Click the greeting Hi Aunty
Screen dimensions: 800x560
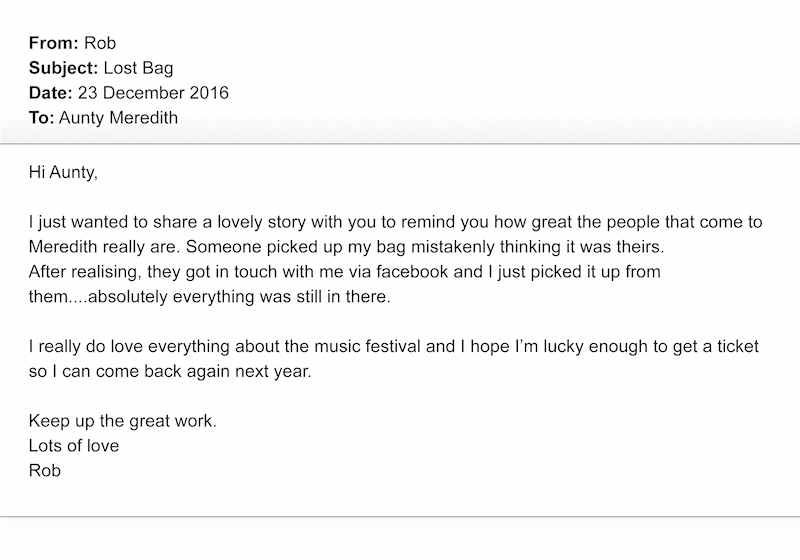tap(63, 173)
